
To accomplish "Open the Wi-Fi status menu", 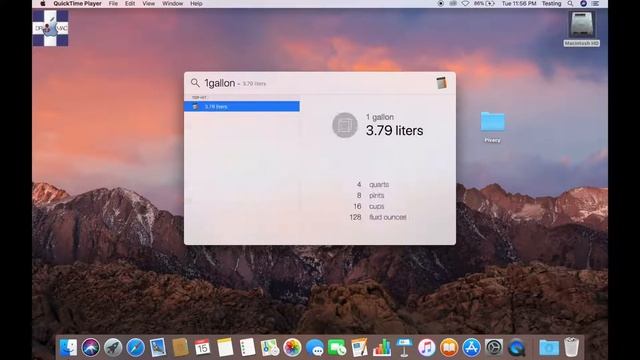I will point(465,4).
